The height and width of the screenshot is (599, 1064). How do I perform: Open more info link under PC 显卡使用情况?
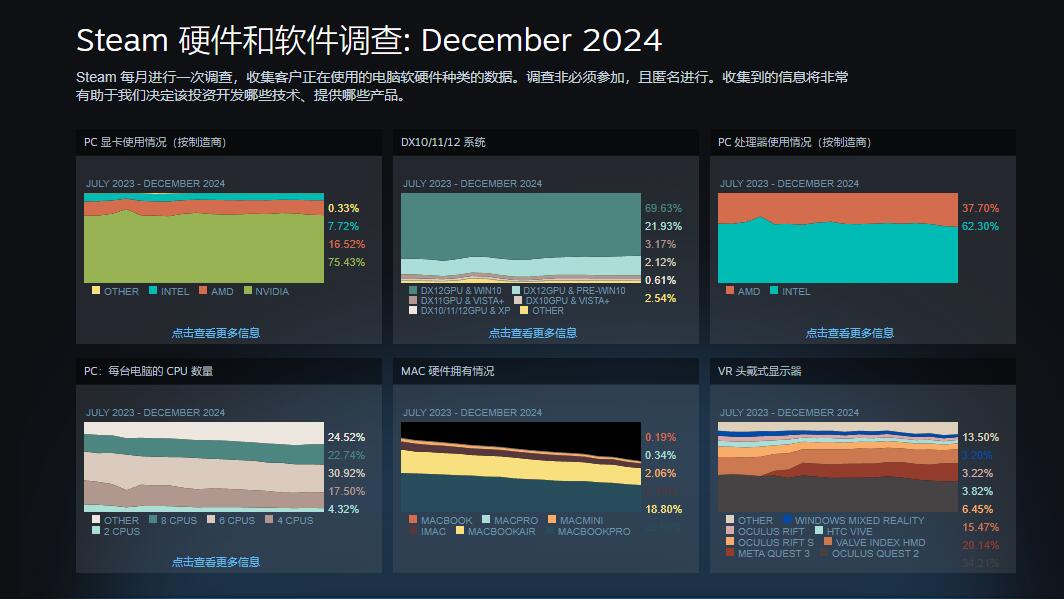[215, 333]
